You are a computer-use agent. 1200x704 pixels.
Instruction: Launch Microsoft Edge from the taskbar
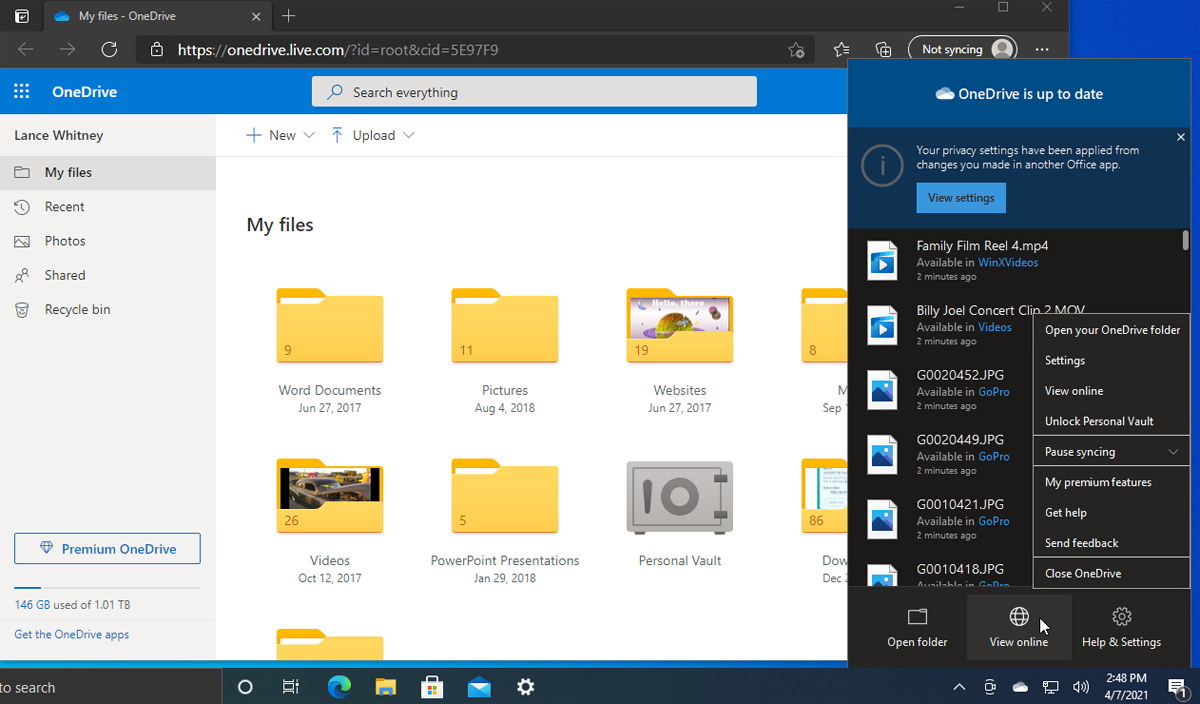(x=339, y=687)
